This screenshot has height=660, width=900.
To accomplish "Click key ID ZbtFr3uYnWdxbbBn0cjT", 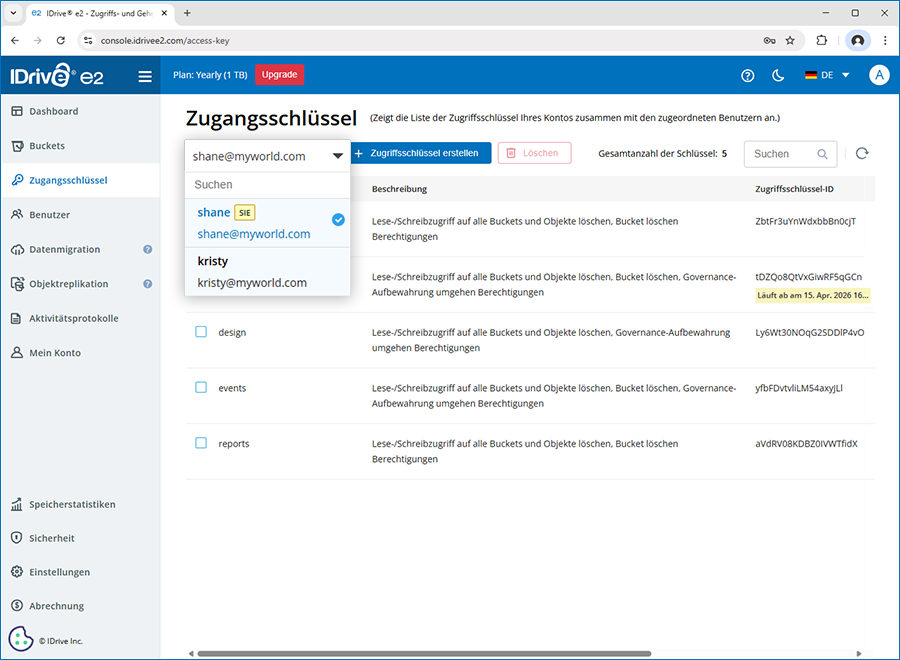I will pos(805,221).
